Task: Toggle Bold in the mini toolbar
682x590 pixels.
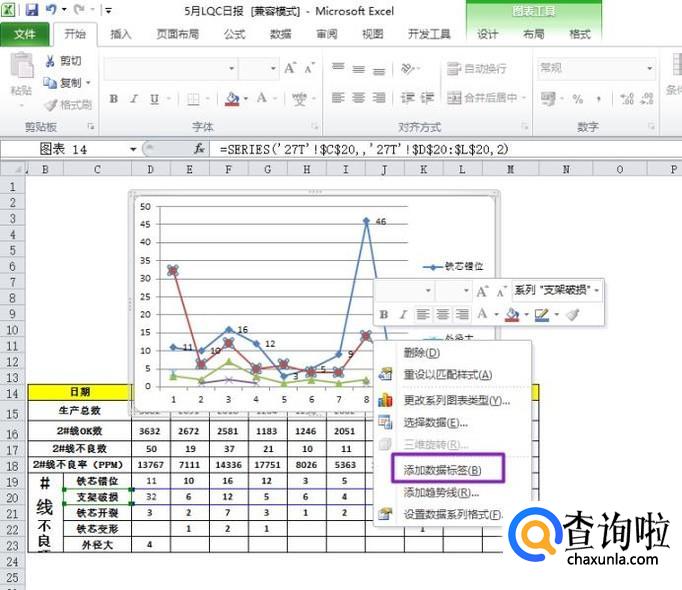Action: point(384,314)
